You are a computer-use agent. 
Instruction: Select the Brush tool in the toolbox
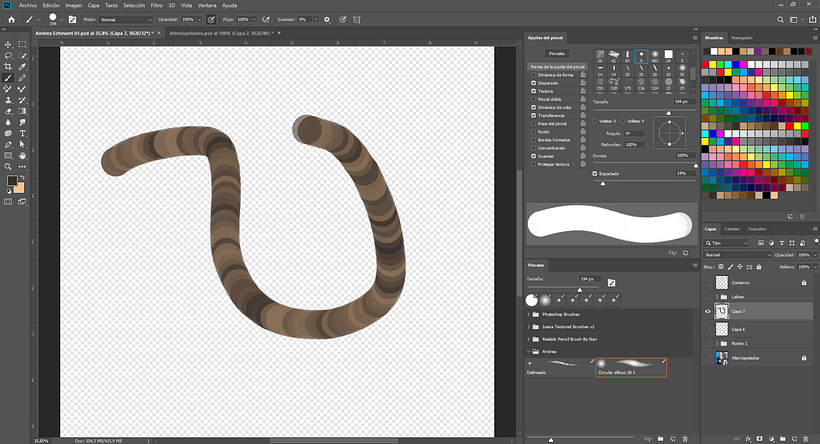[x=8, y=78]
